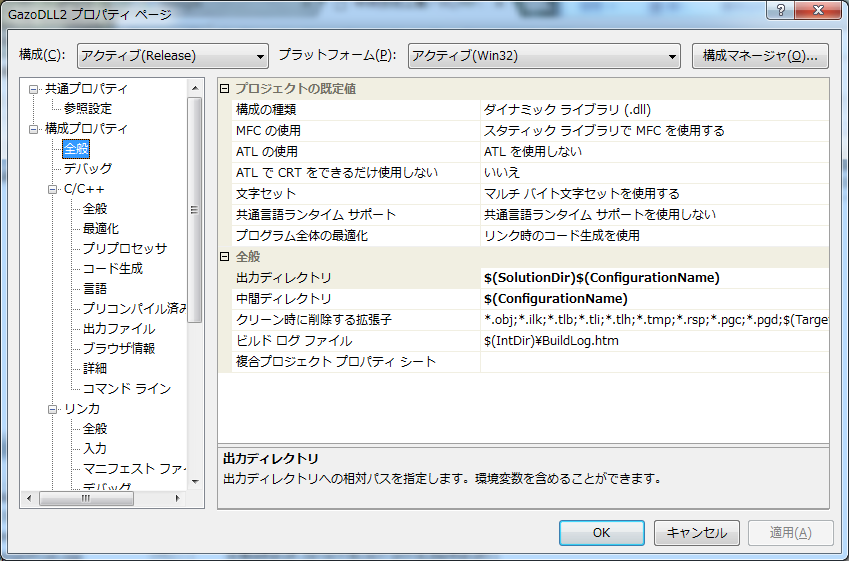This screenshot has width=849, height=561.
Task: Collapse the プロジェクトの既定値 section
Action: pyautogui.click(x=225, y=89)
